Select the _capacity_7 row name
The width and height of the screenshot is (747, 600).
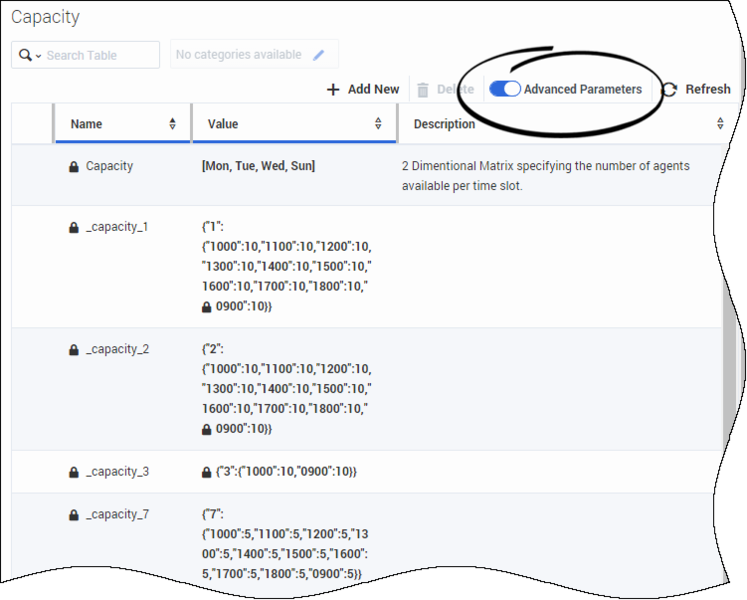[x=117, y=514]
